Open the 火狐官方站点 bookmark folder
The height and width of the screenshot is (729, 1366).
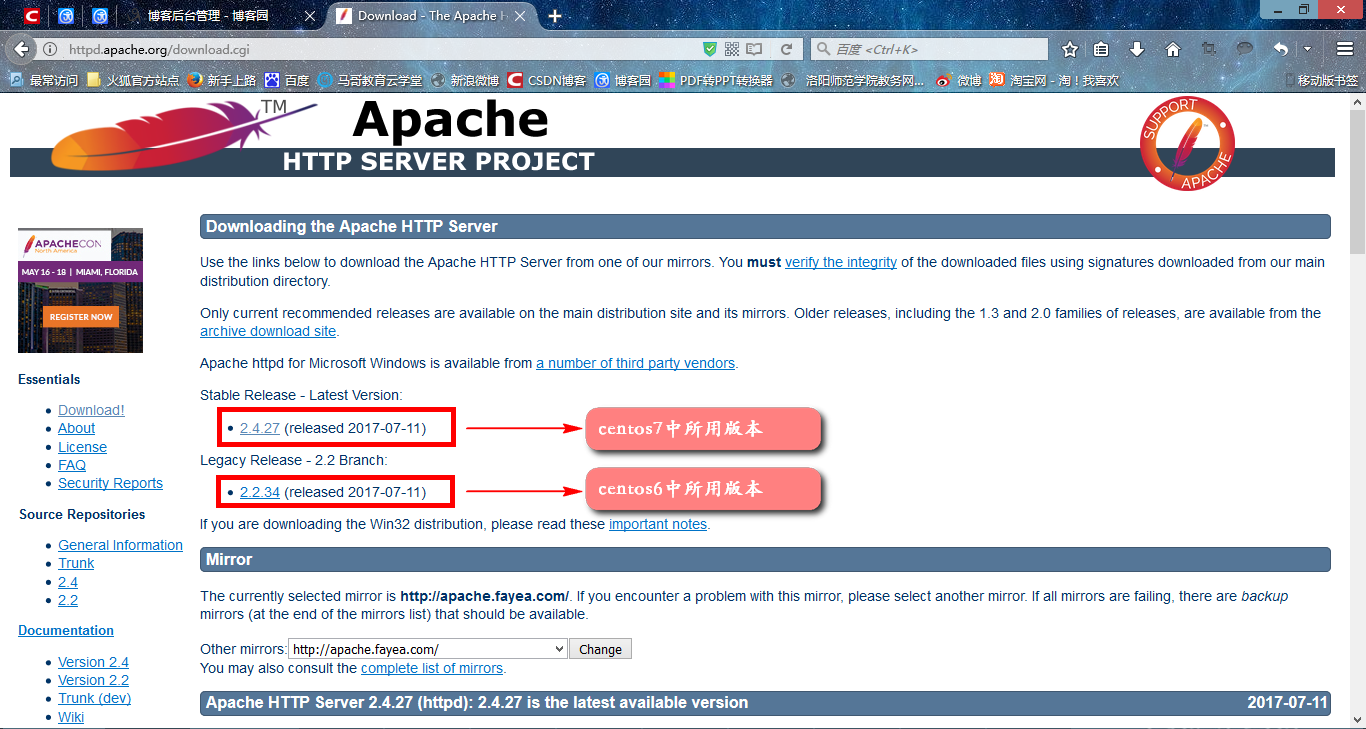[133, 80]
